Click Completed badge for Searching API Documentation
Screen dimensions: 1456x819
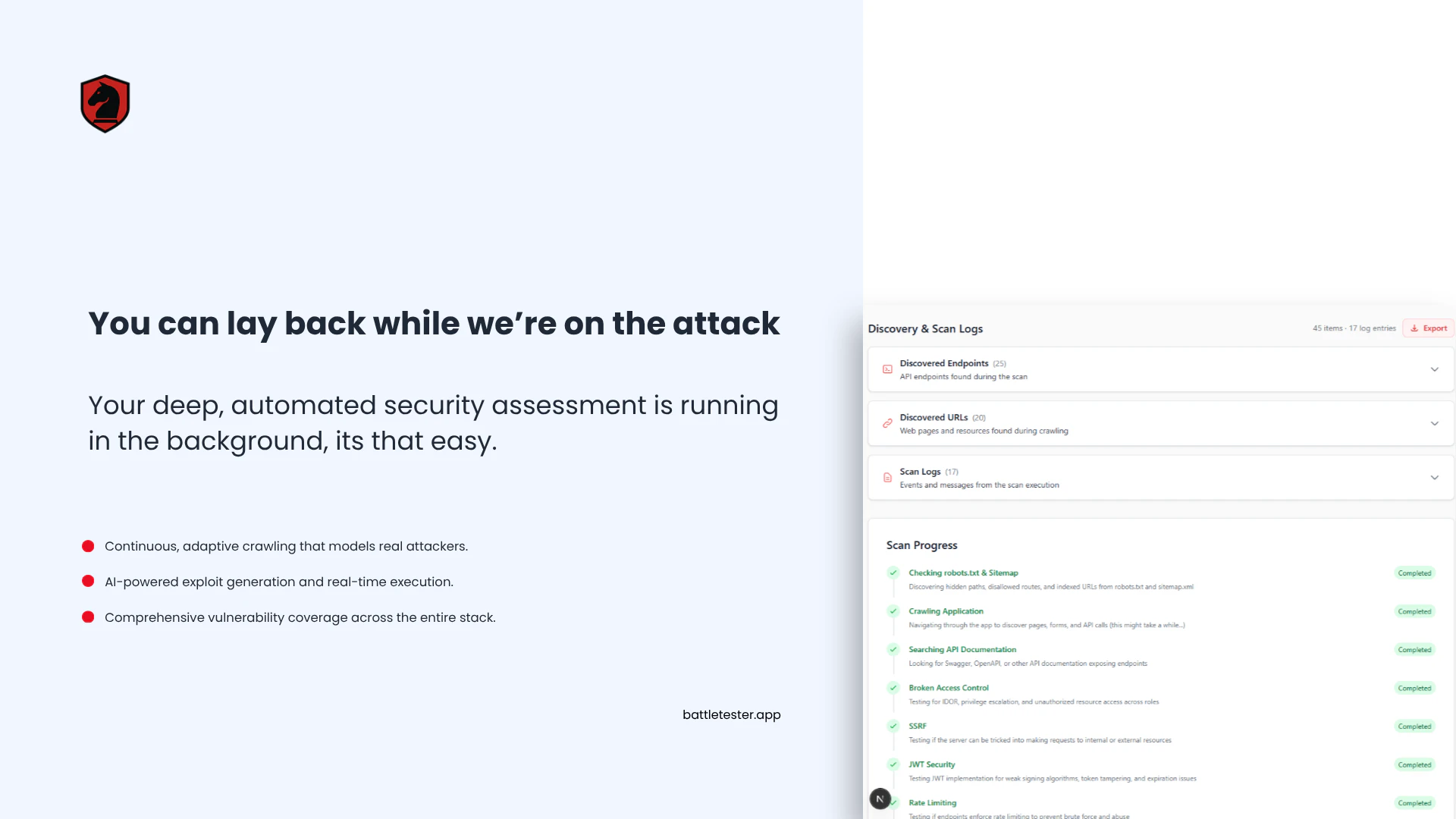pyautogui.click(x=1414, y=650)
